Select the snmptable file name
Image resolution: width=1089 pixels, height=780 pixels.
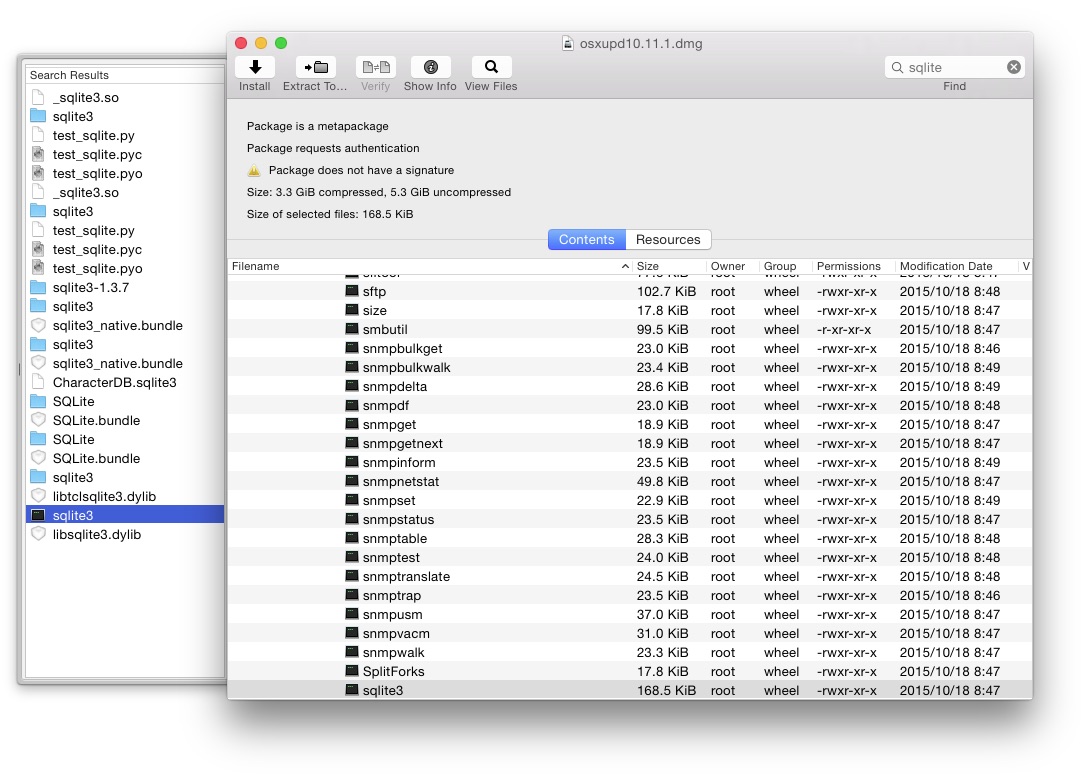pos(394,538)
